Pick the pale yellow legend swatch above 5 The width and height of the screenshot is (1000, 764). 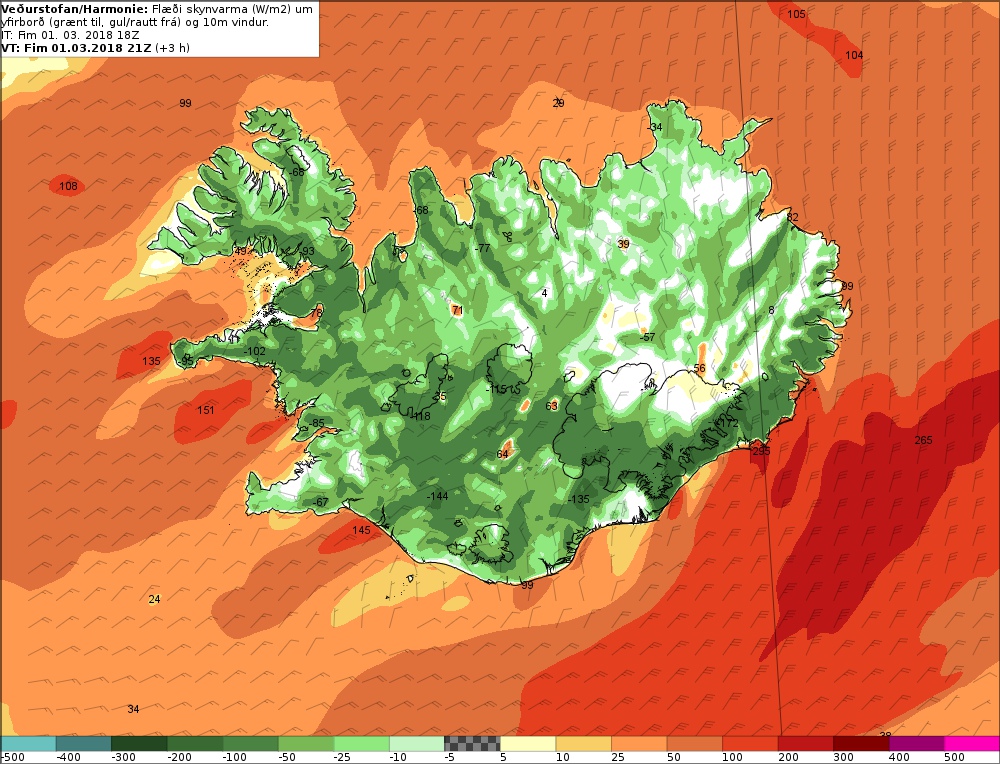(x=527, y=743)
